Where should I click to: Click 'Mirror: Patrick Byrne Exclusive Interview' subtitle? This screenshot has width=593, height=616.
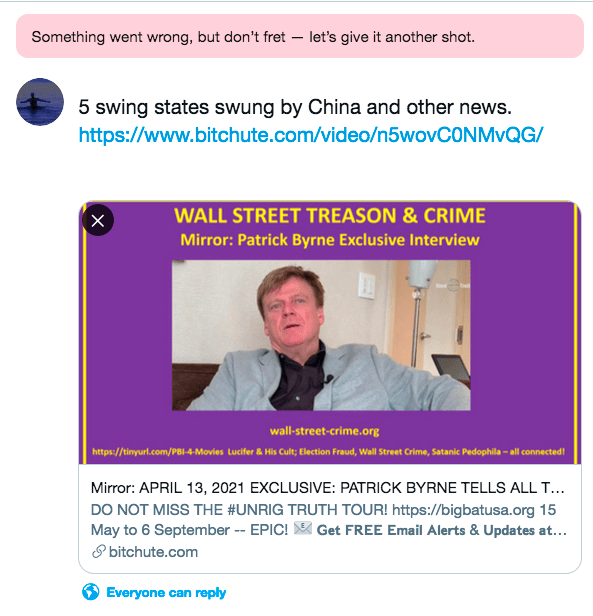tap(330, 240)
